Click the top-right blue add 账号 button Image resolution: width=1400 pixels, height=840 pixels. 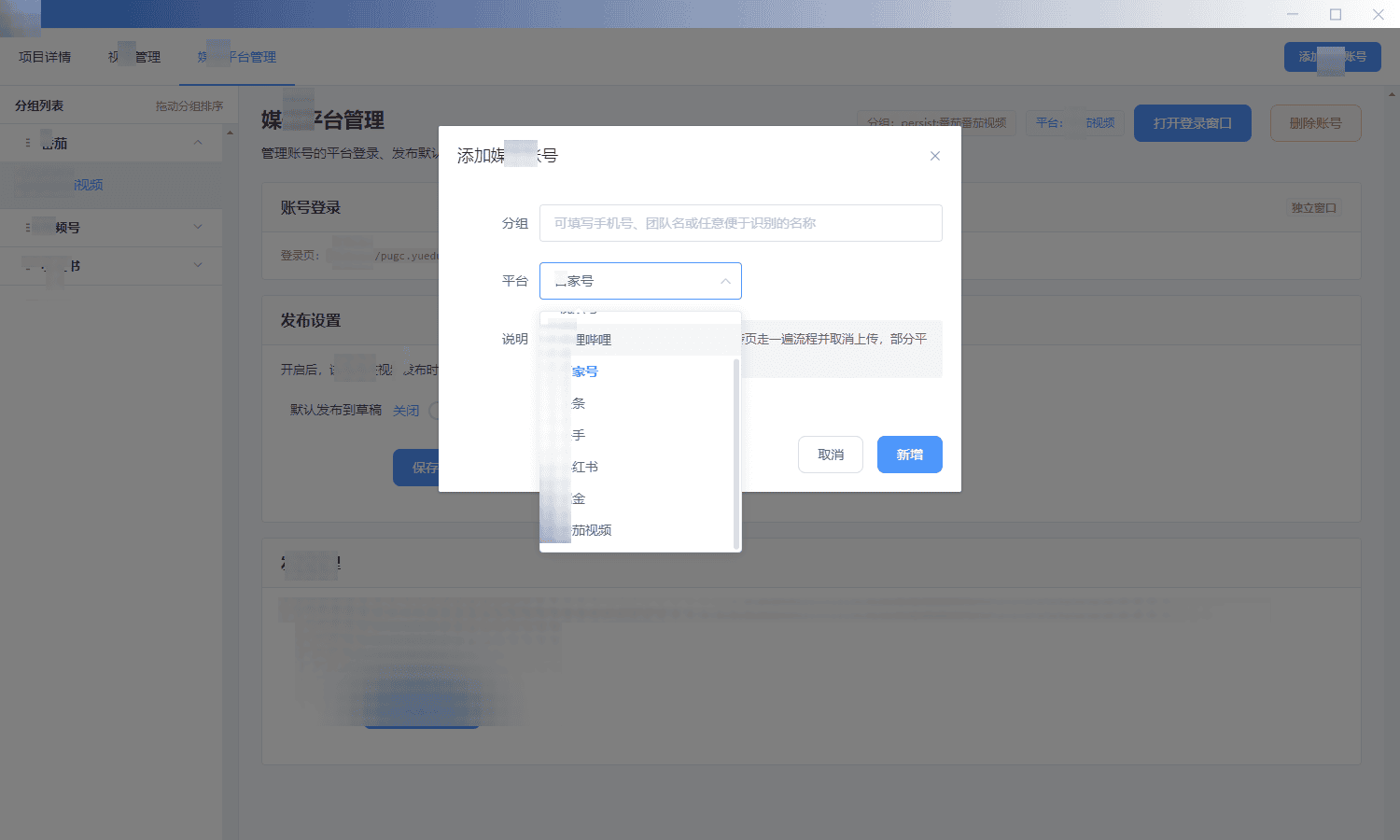[x=1332, y=57]
